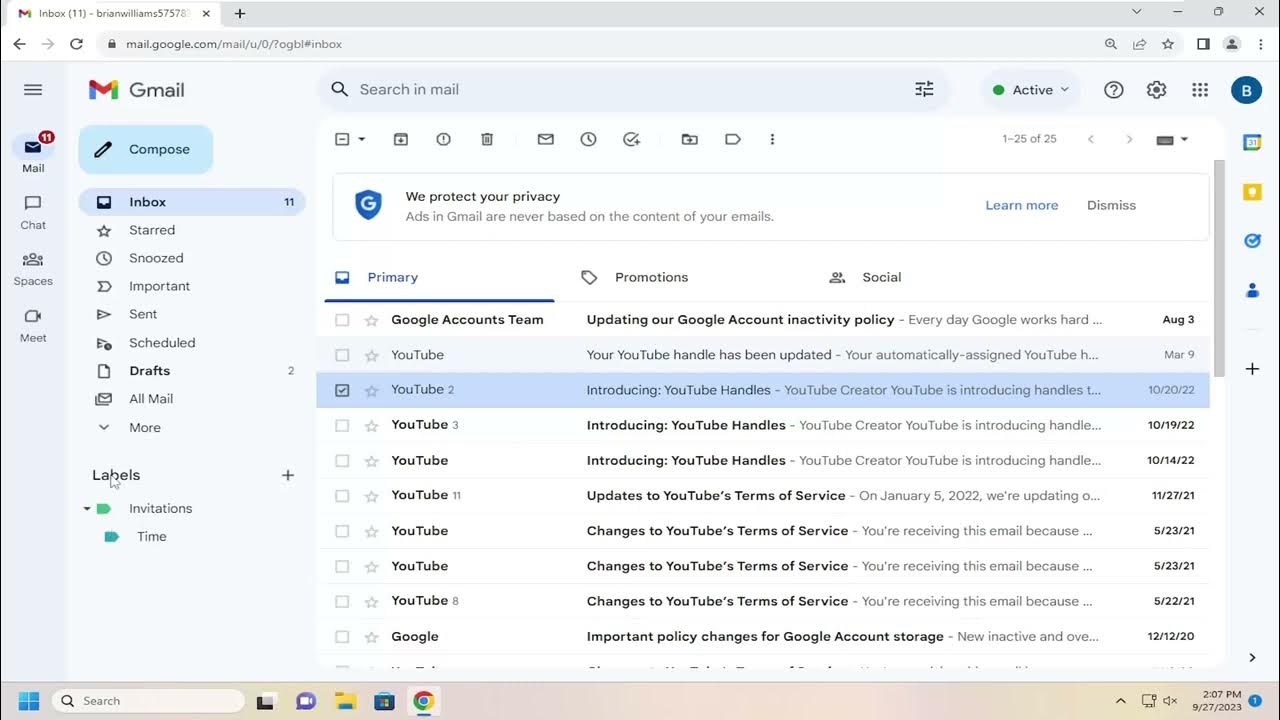Select the YouTube 8 email dated 5/22/21
This screenshot has height=720, width=1280.
coord(342,601)
